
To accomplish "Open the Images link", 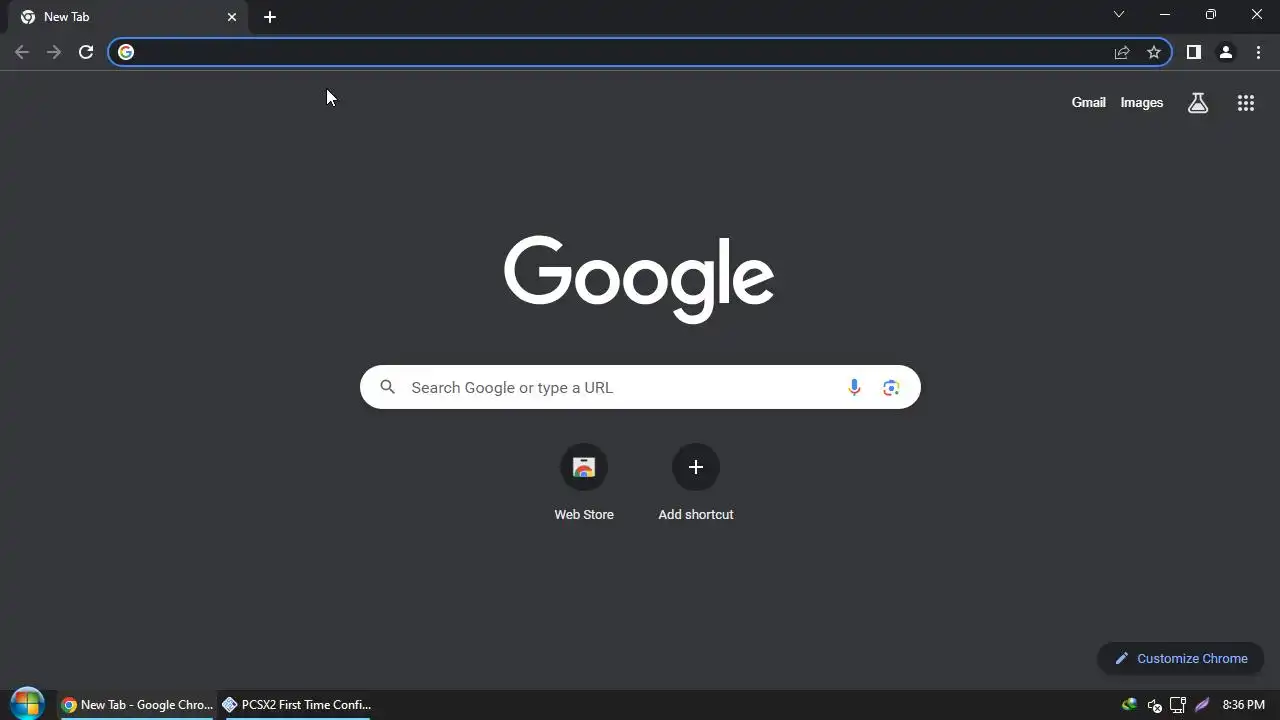I will coord(1141,102).
